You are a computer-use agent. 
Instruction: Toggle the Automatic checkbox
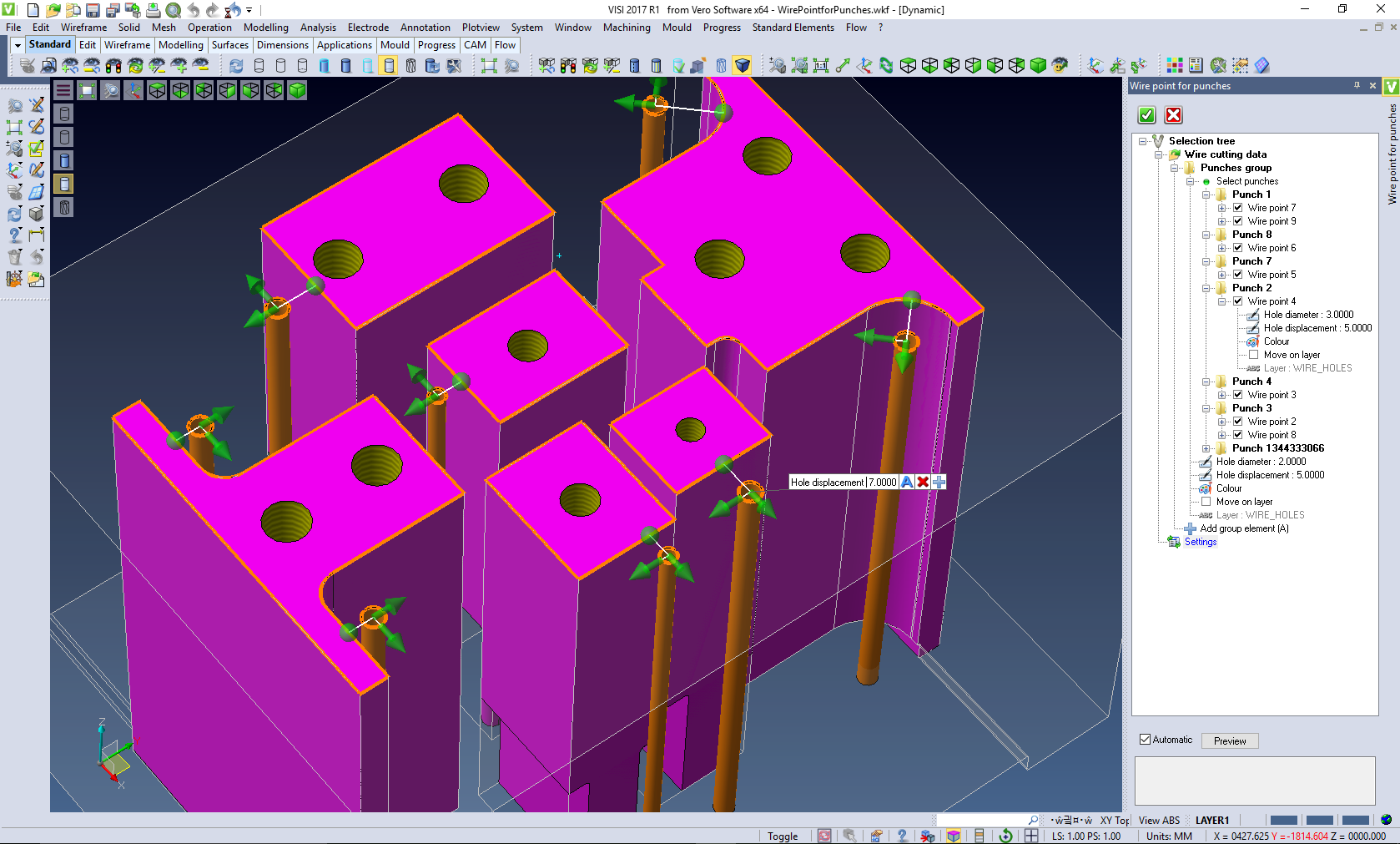(x=1146, y=740)
